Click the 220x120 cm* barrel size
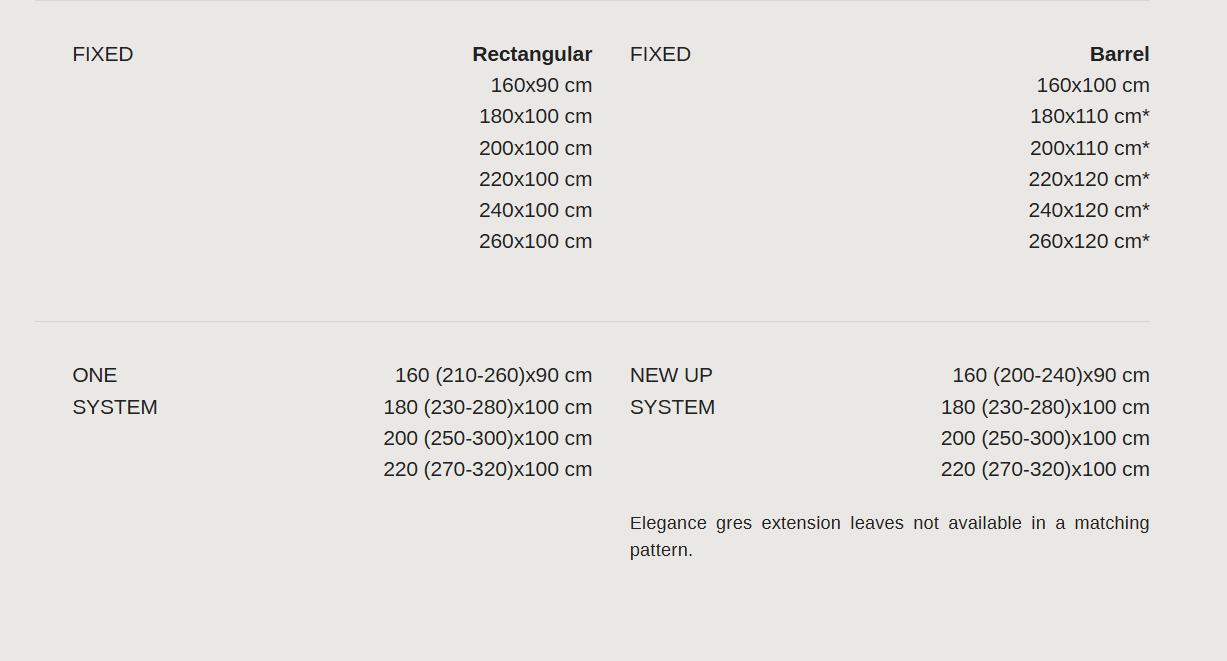1227x661 pixels. 1089,179
